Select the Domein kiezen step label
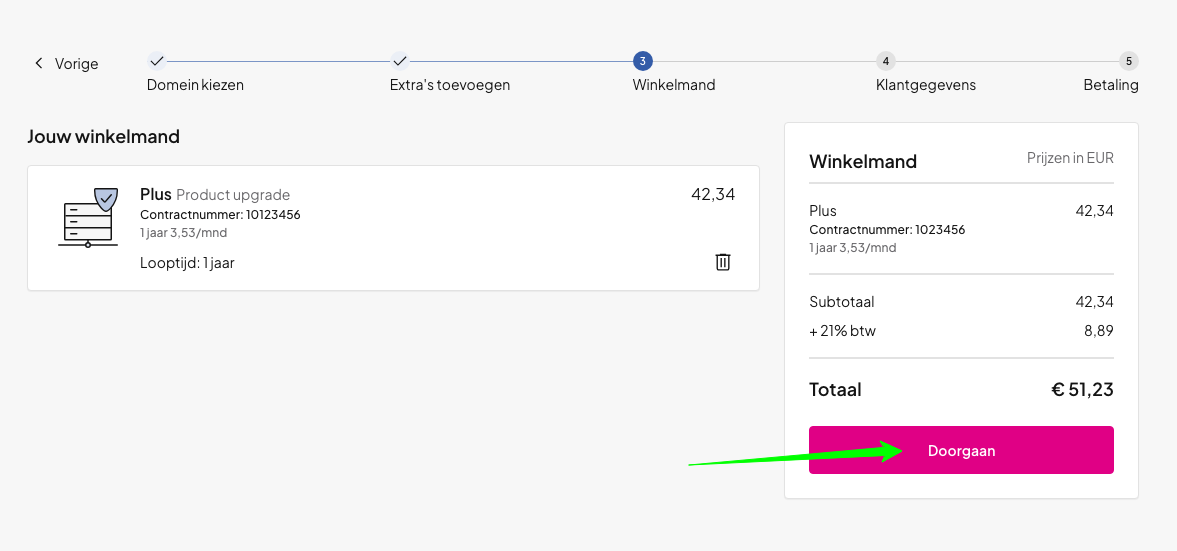This screenshot has width=1177, height=551. 195,85
